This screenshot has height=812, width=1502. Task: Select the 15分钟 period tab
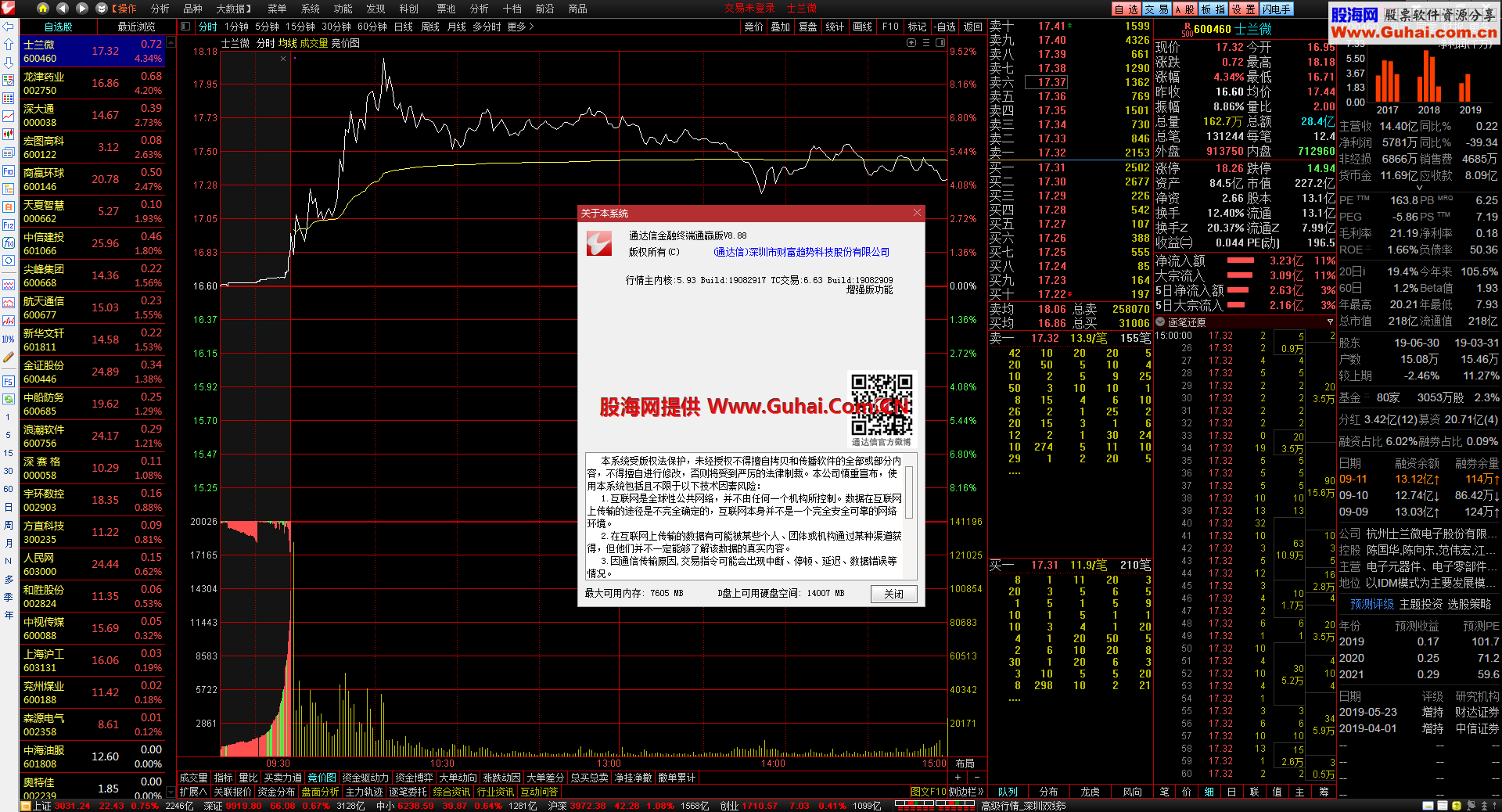coord(300,27)
